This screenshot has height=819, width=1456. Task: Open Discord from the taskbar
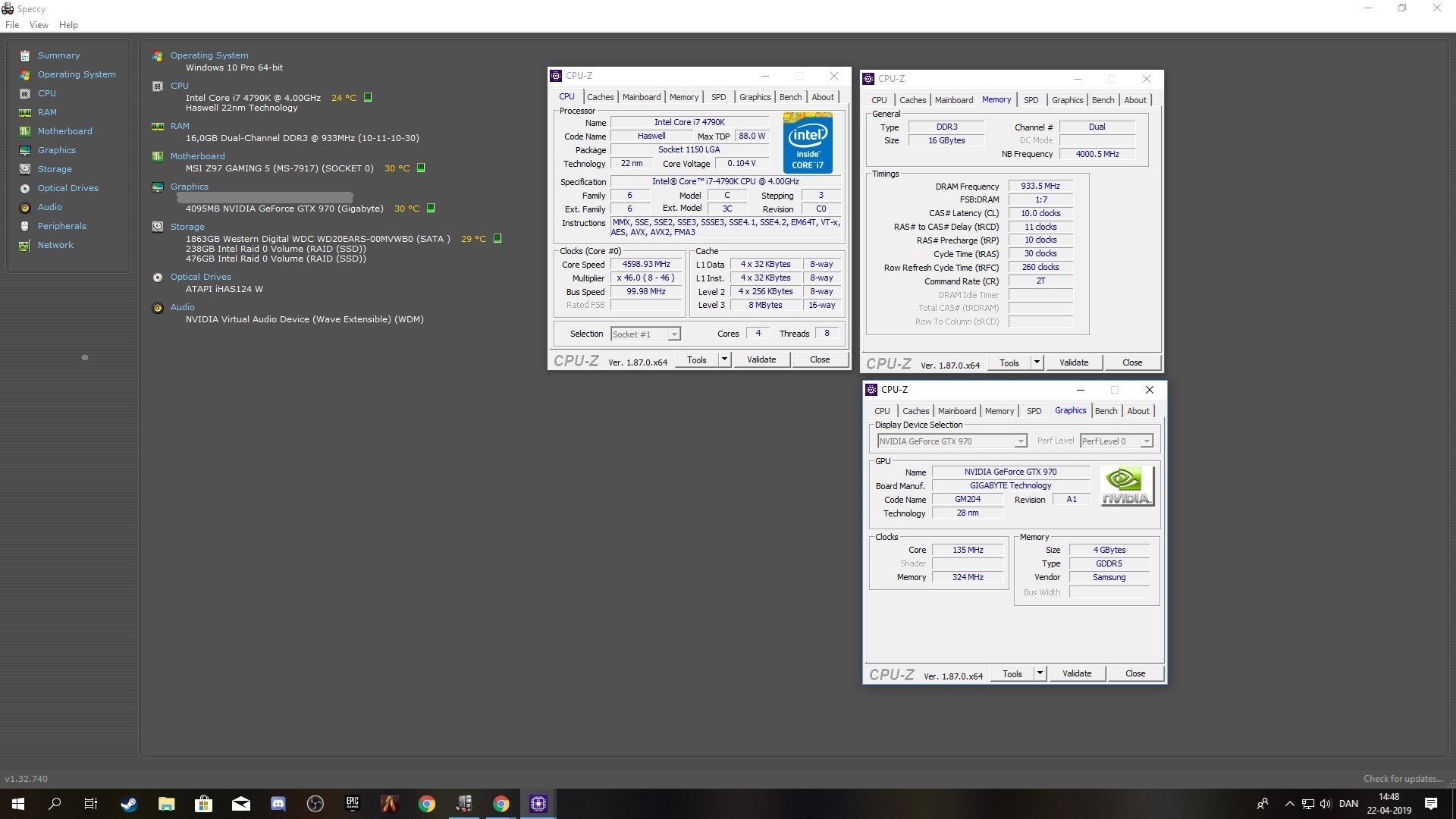point(278,804)
